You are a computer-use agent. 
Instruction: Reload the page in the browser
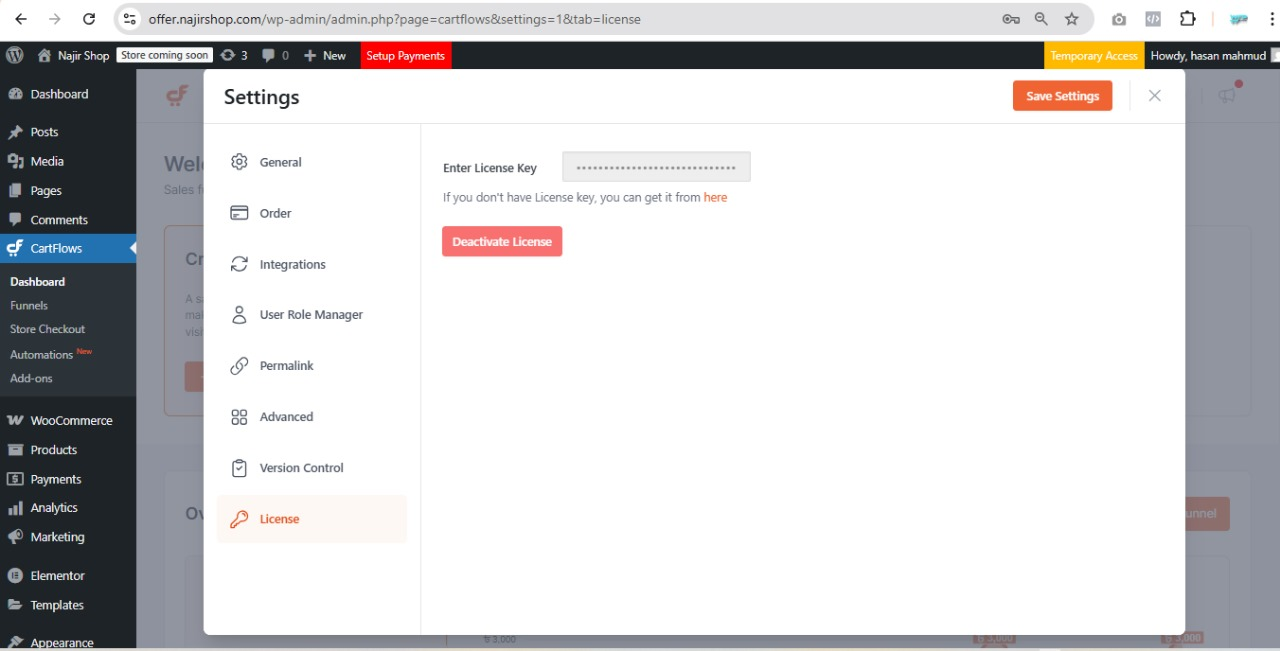[x=89, y=19]
